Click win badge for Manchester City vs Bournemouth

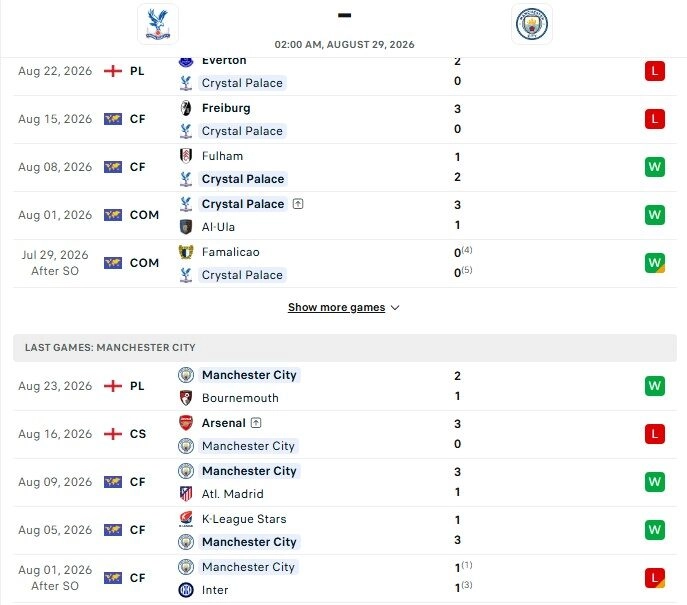click(x=655, y=386)
